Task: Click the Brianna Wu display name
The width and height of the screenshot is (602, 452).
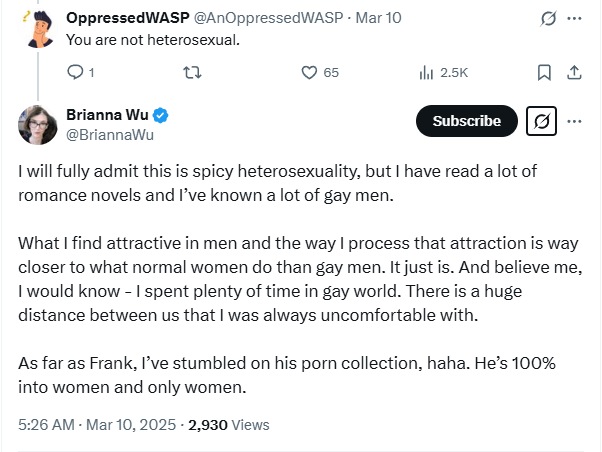Action: pyautogui.click(x=107, y=114)
